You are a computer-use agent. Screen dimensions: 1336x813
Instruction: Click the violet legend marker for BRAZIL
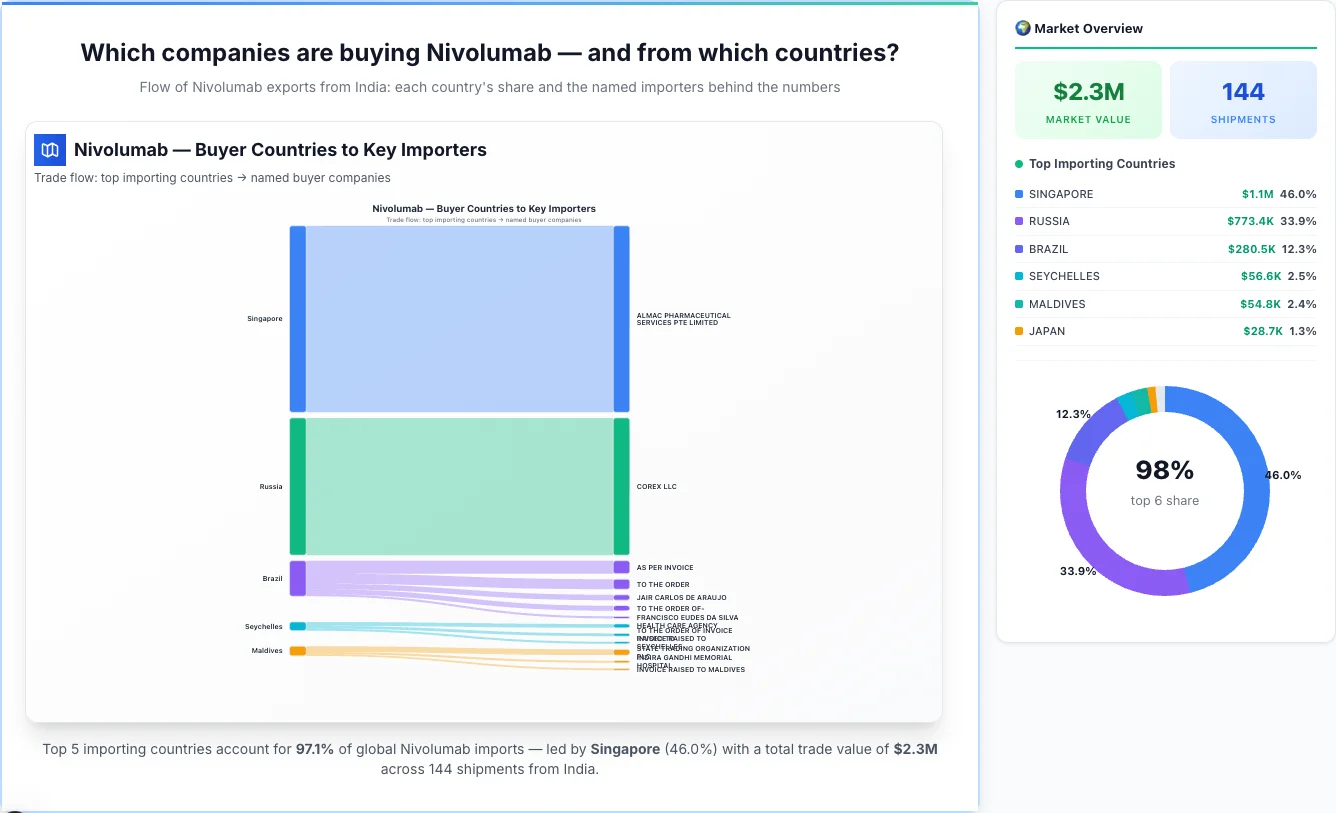[x=1018, y=249]
